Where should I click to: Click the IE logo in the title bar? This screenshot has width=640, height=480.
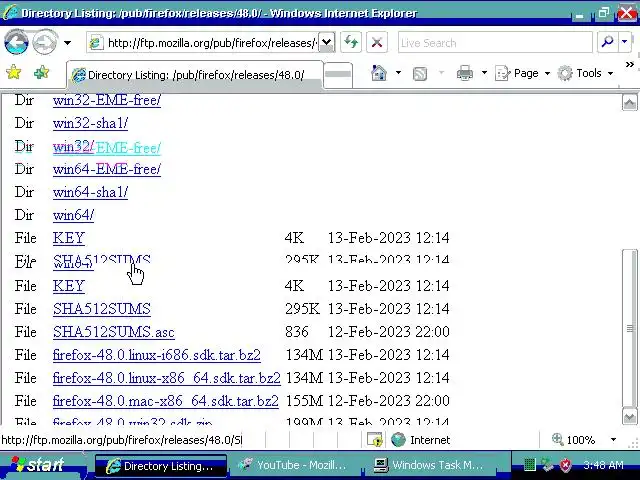pos(10,12)
